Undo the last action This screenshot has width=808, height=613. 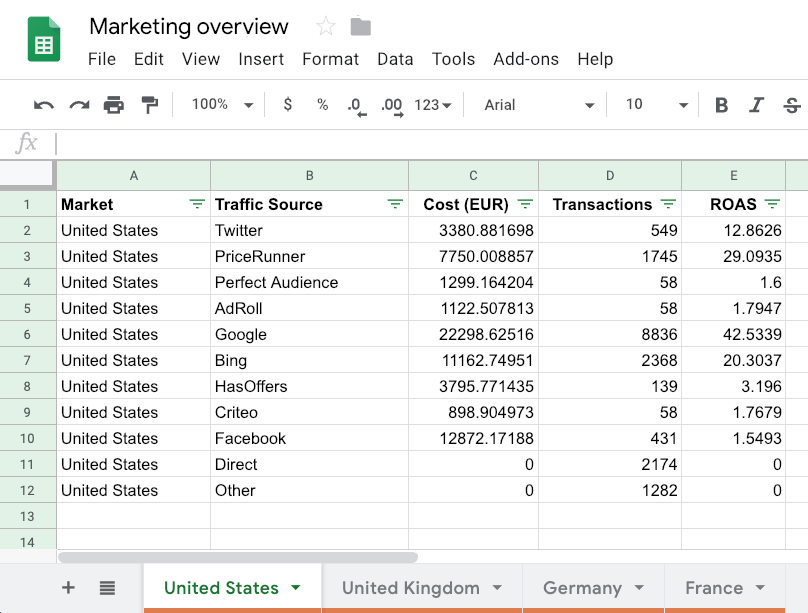coord(44,105)
